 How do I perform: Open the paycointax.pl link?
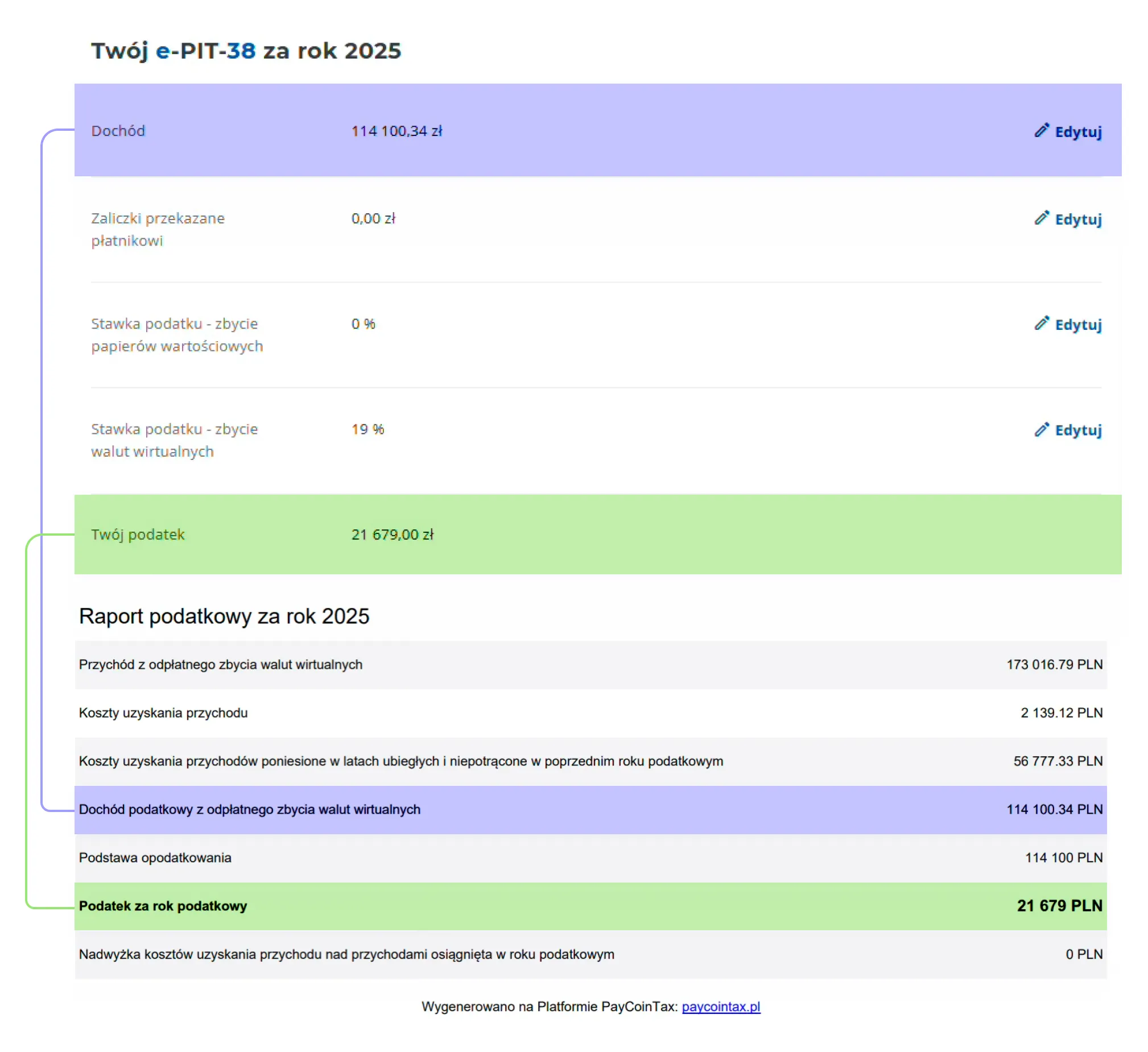point(721,1007)
